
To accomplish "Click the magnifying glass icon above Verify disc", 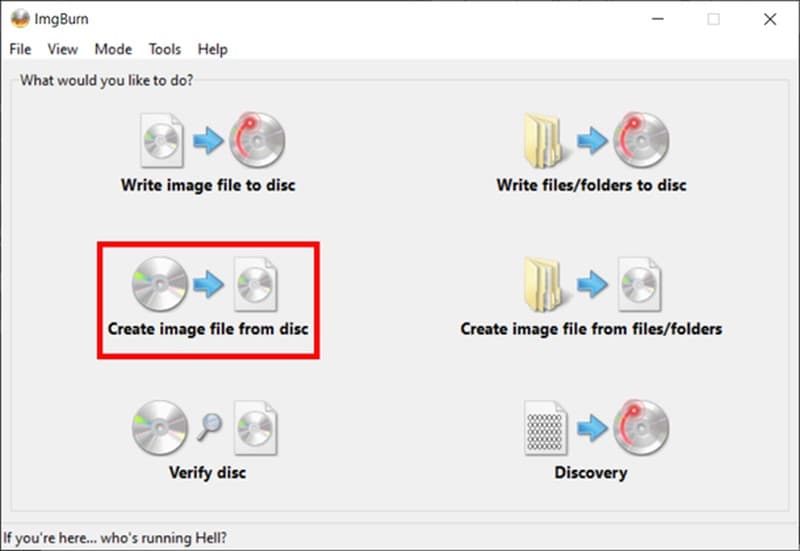I will click(x=208, y=427).
